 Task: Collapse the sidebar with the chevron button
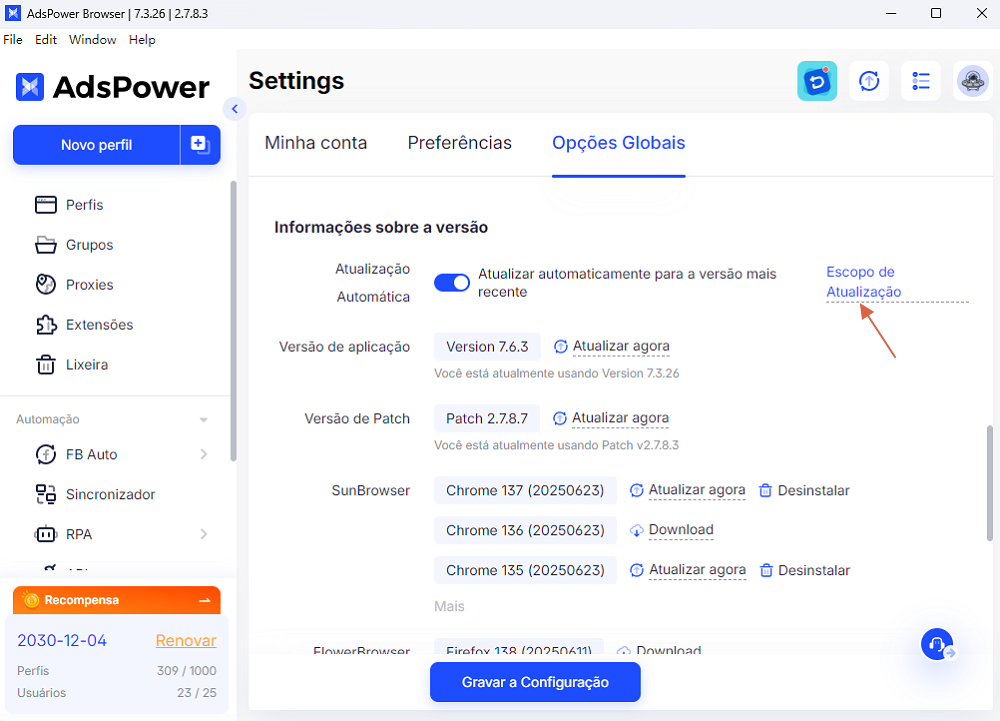click(x=235, y=109)
